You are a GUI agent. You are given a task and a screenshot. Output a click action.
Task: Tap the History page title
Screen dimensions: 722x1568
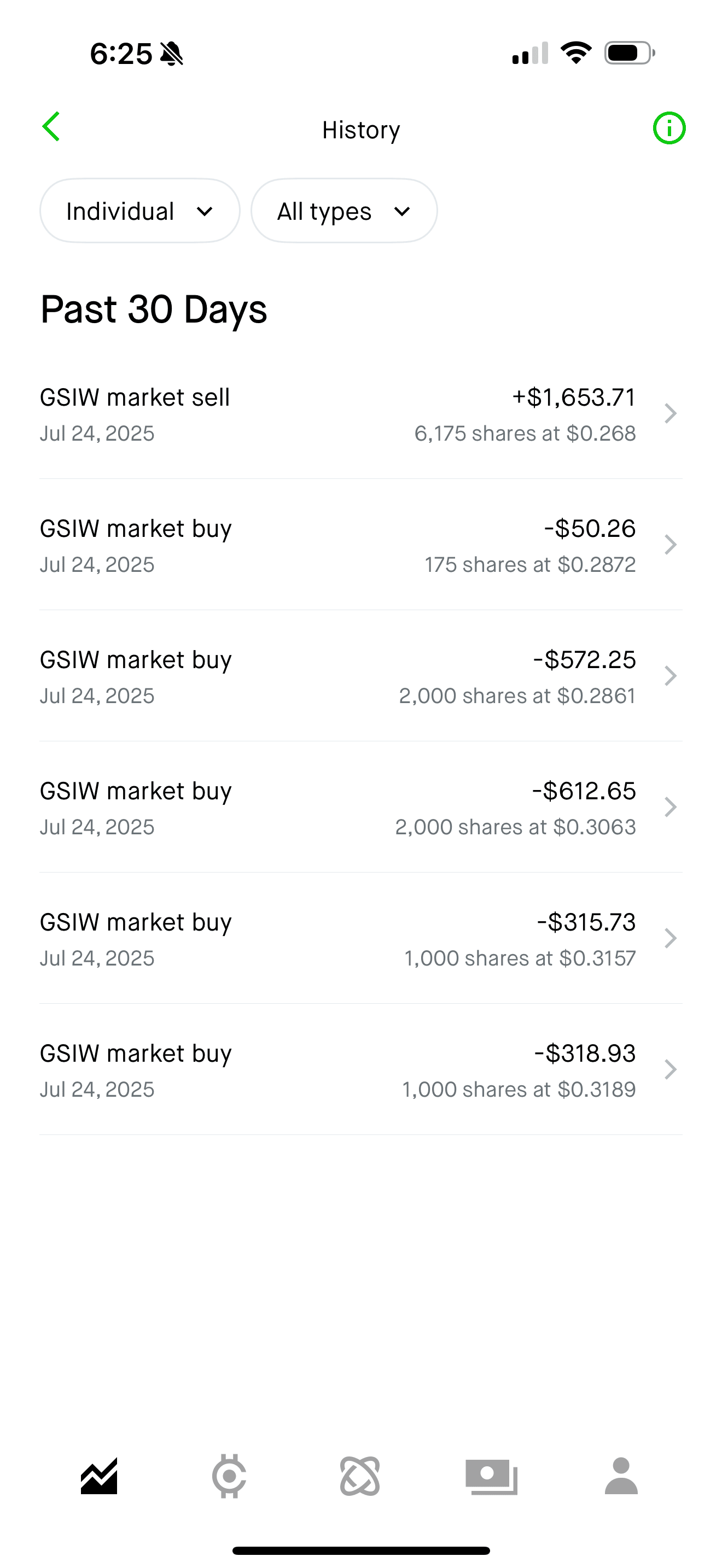(361, 130)
